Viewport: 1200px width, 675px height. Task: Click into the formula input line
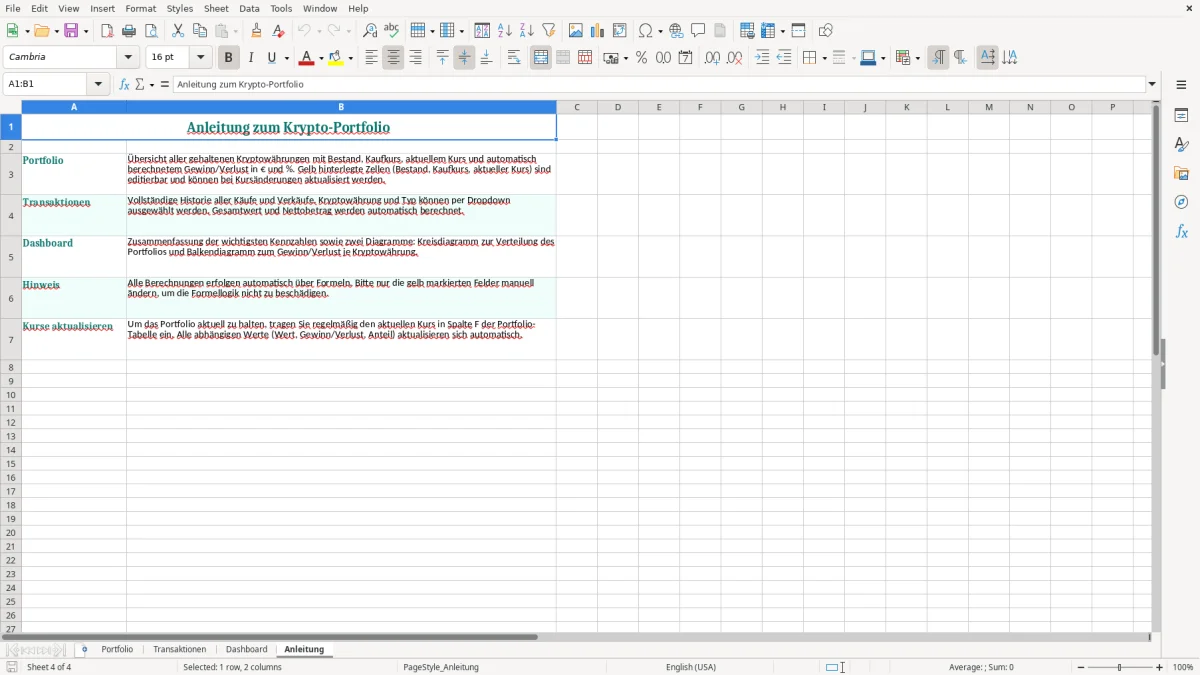pos(658,85)
